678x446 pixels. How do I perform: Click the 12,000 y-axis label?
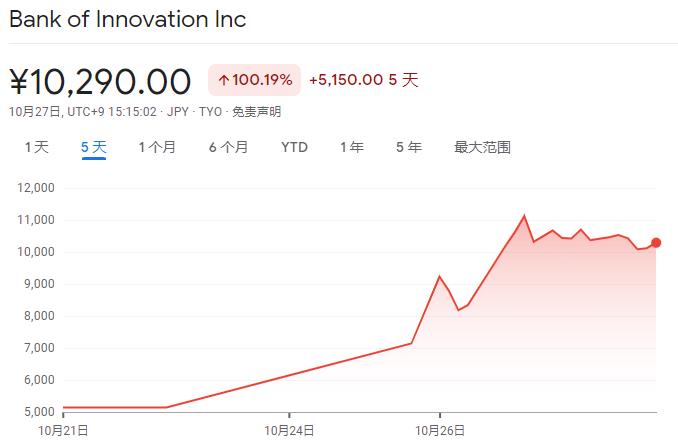point(36,188)
